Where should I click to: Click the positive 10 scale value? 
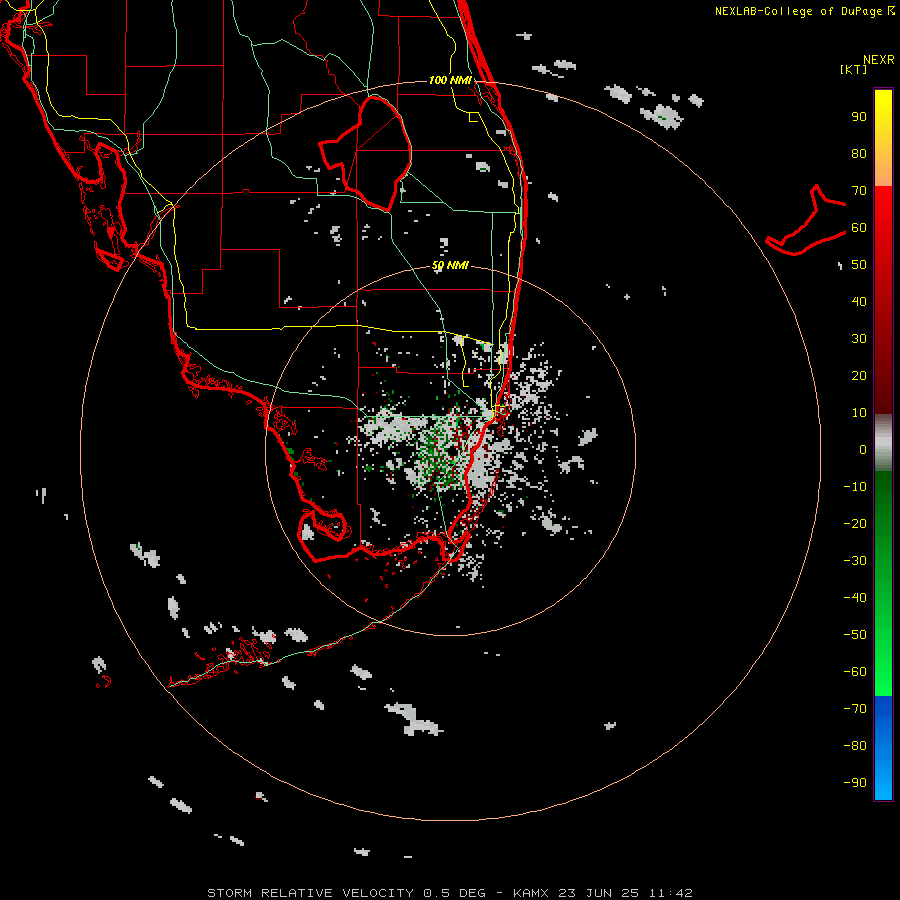(859, 413)
